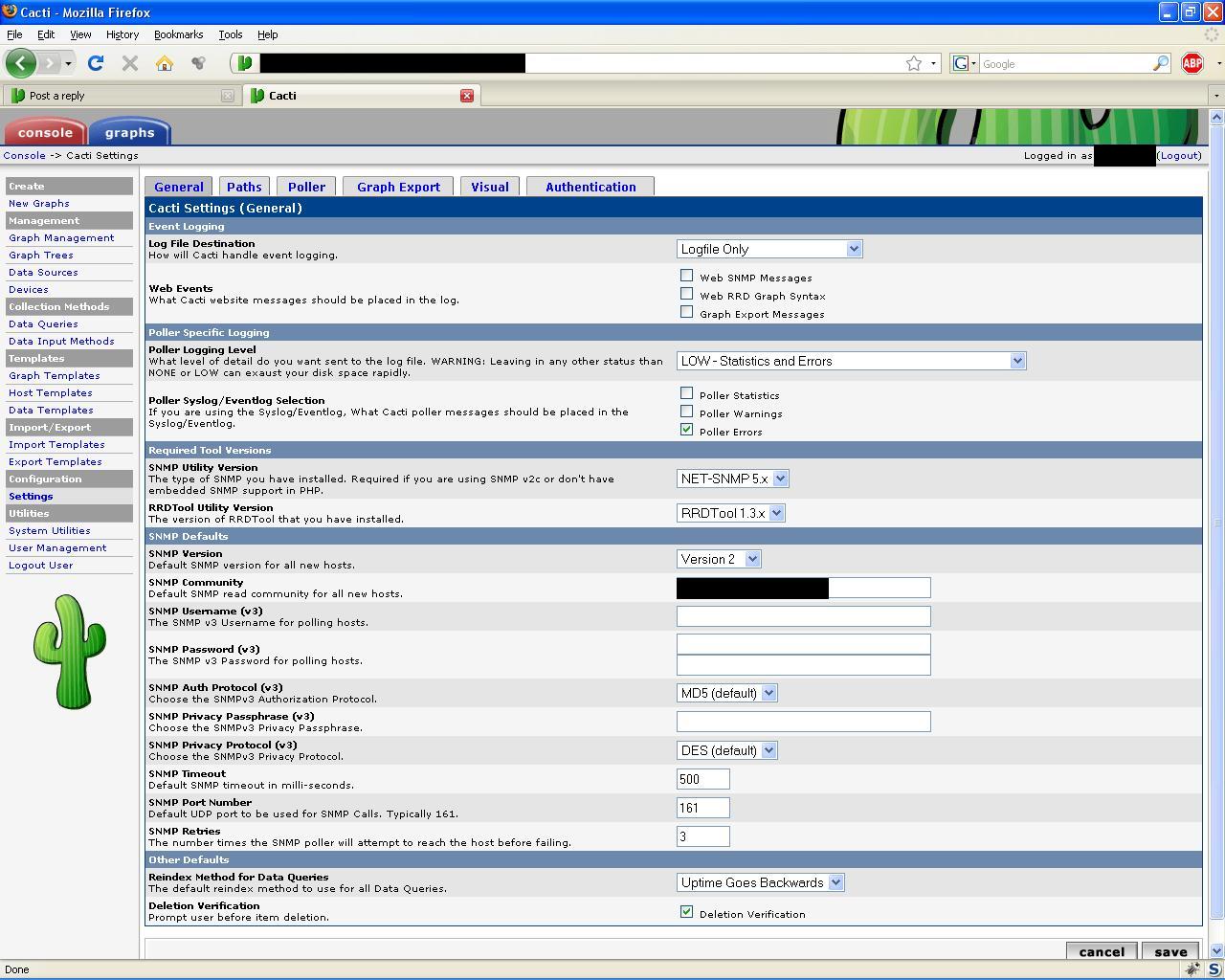
Task: Click the stop loading X icon
Action: point(130,63)
